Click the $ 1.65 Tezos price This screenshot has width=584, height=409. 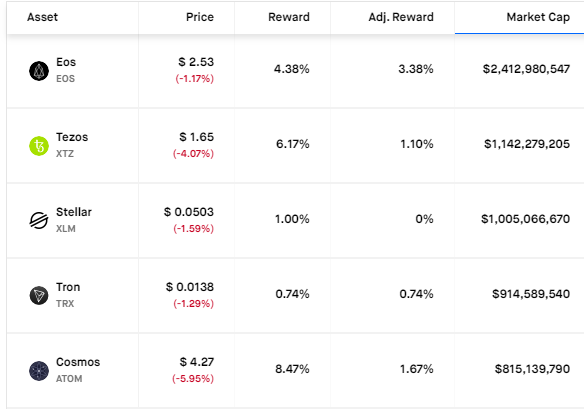(196, 137)
